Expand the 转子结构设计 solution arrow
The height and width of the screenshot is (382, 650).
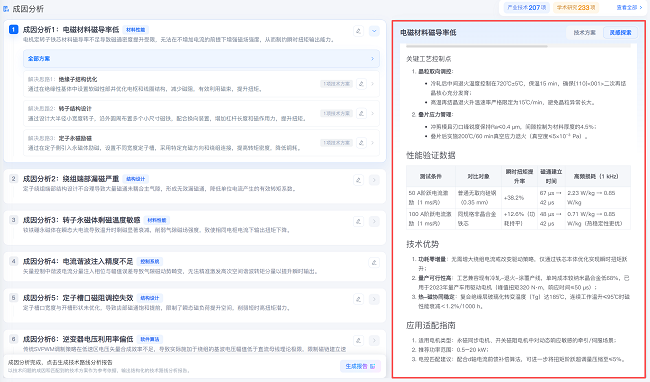(372, 113)
